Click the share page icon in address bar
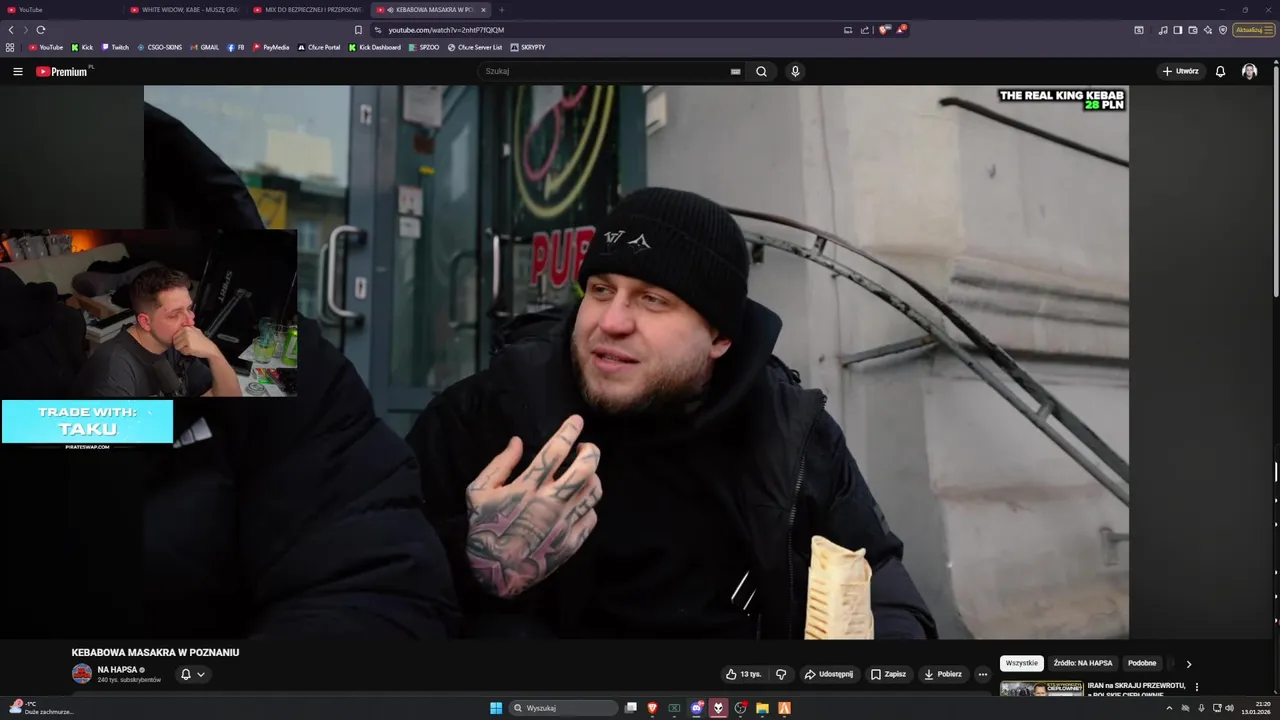The image size is (1280, 720). [865, 30]
